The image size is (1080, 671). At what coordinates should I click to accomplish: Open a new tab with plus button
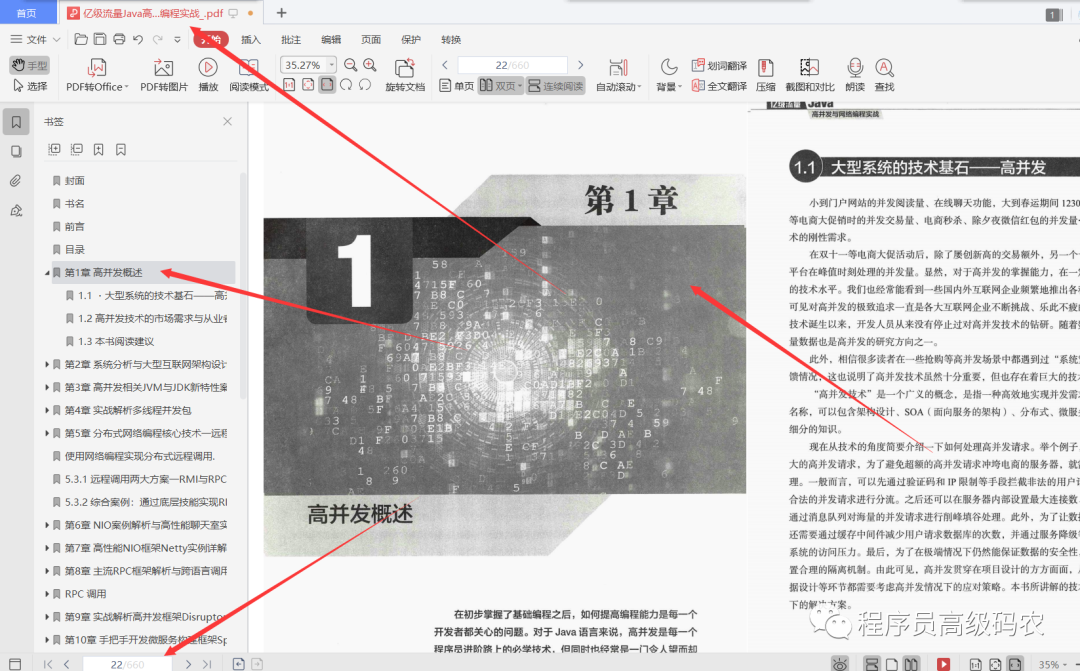[x=281, y=12]
